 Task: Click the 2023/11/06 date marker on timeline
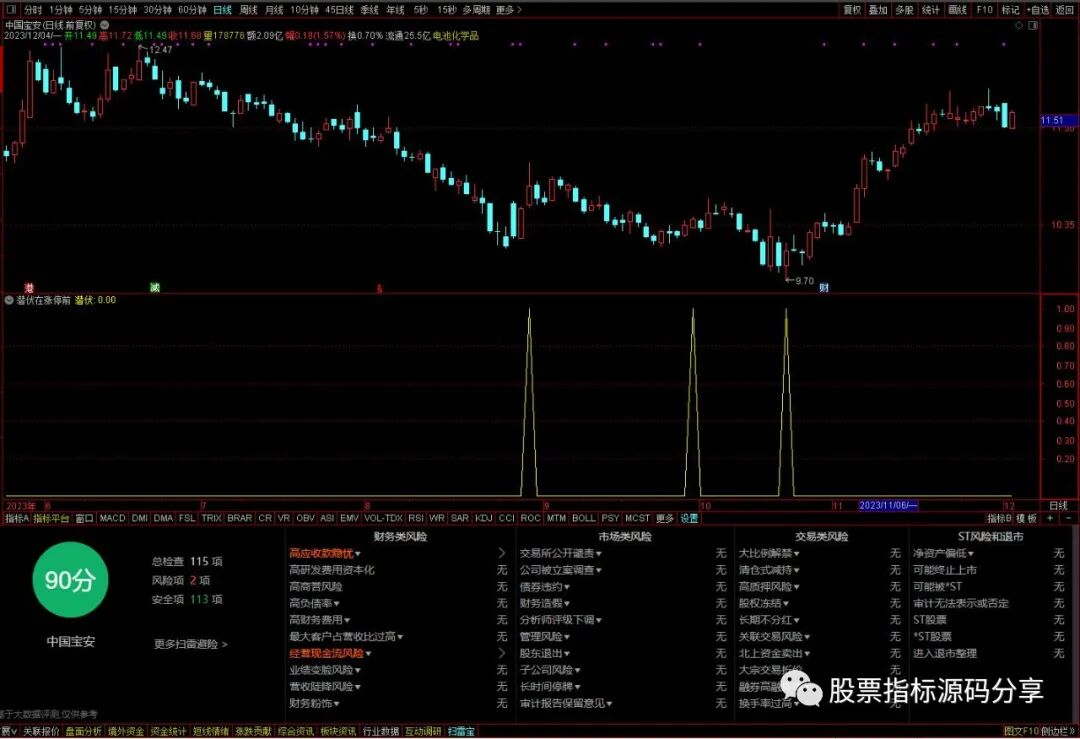coord(888,506)
